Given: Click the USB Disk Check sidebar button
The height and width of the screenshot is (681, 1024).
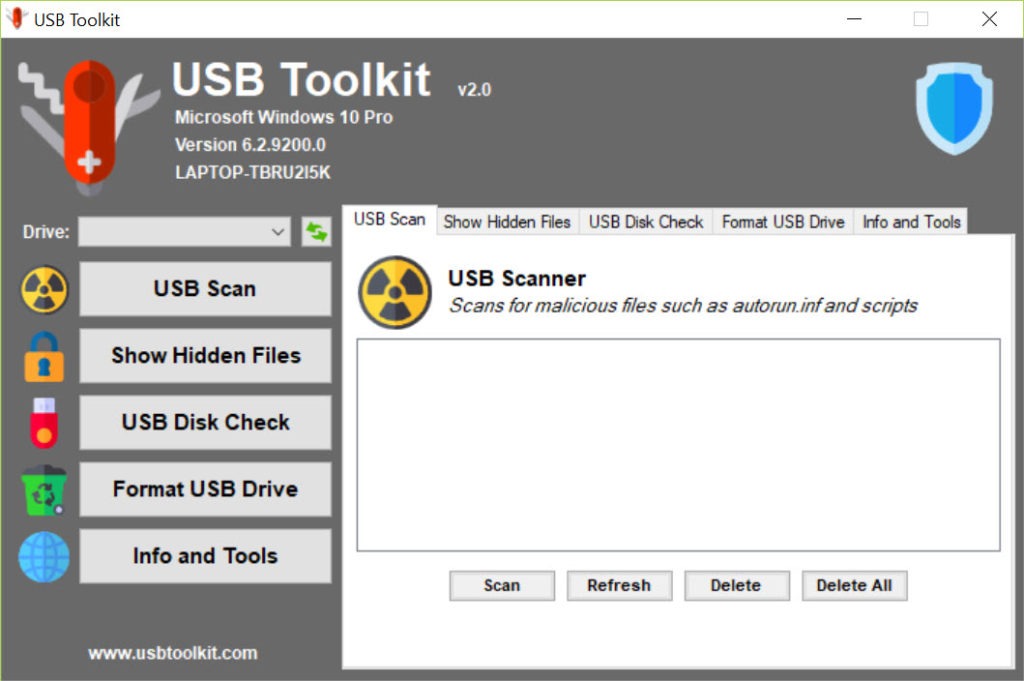Looking at the screenshot, I should pyautogui.click(x=205, y=422).
